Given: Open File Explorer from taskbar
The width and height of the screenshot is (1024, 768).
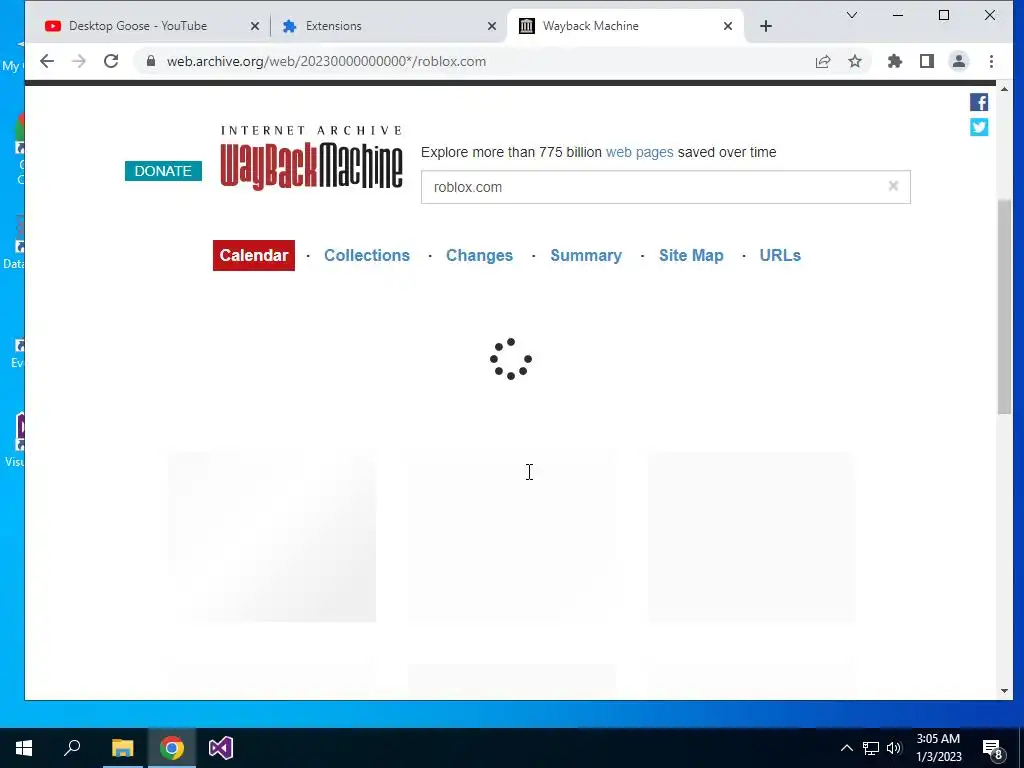Looking at the screenshot, I should (122, 748).
